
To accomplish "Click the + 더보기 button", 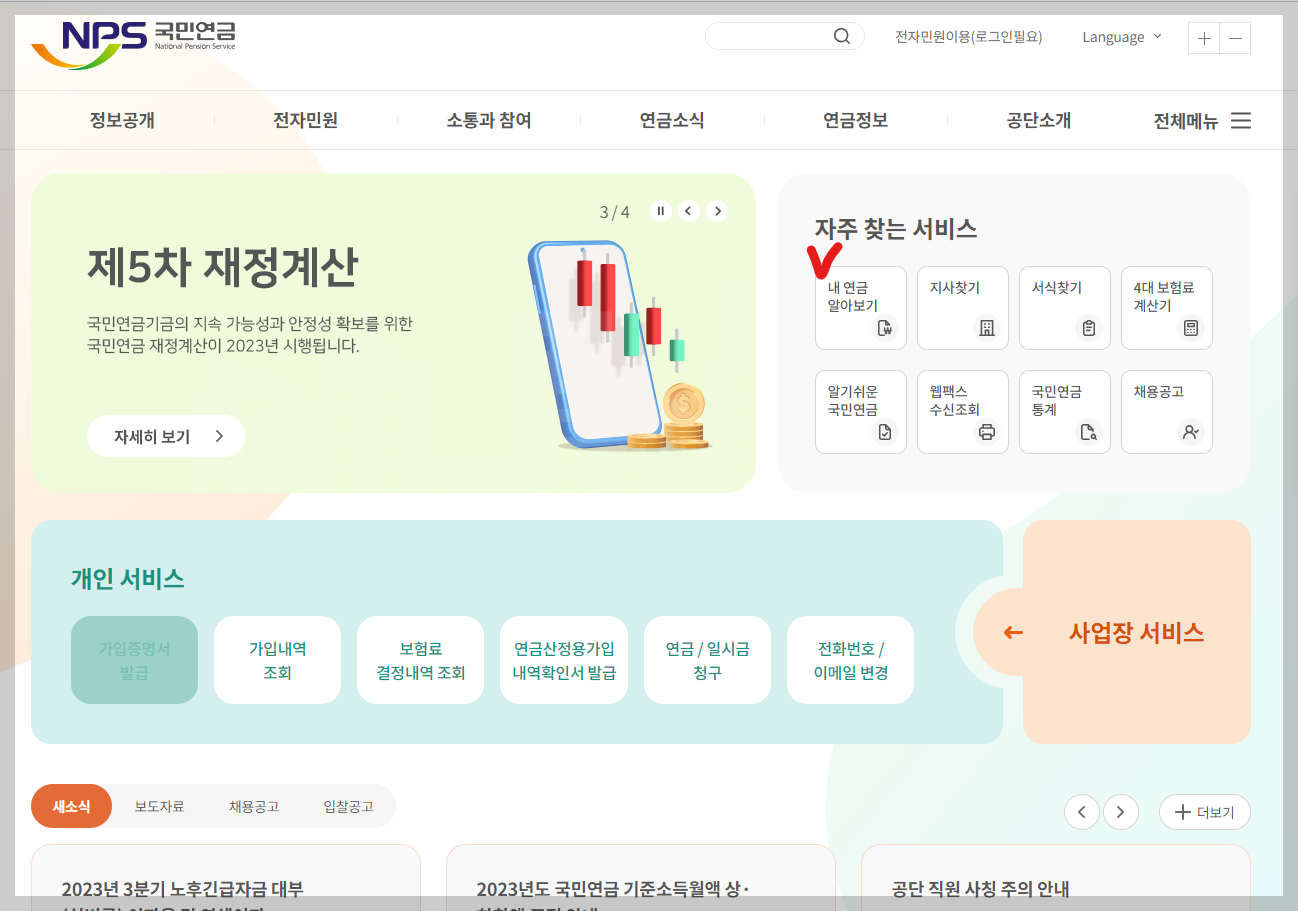I will [1204, 812].
